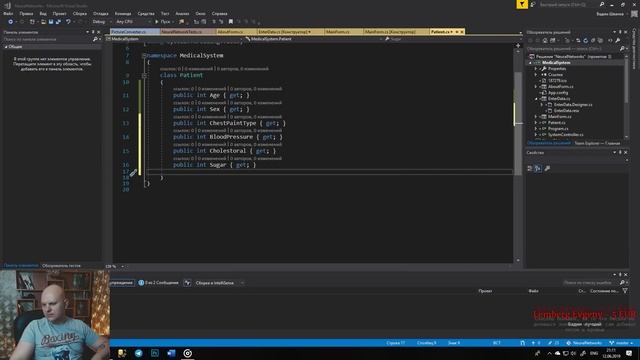Screen dimensions: 640x360
Task: Click the pending changes pencil in status bar
Action: (553, 343)
